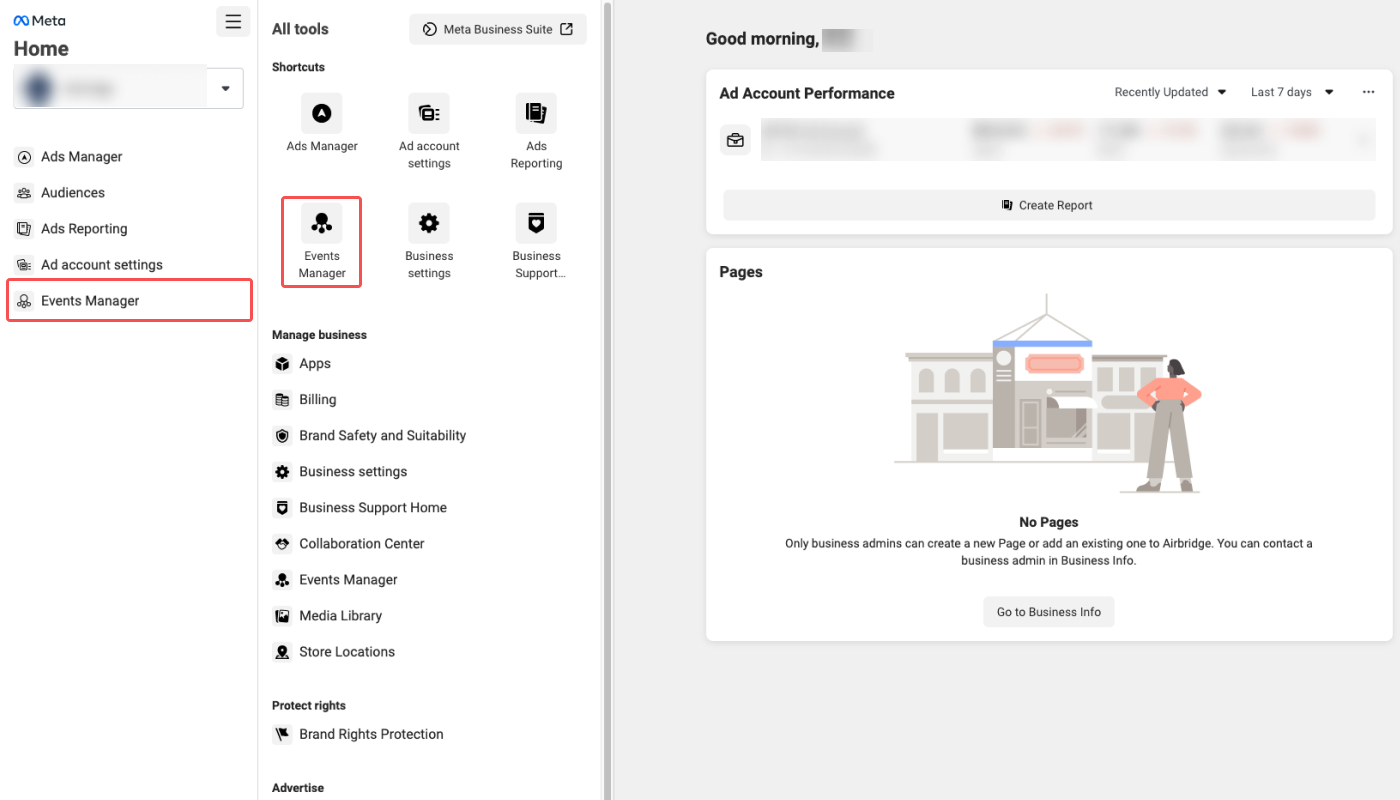Click the Ad Account Performance heading
The image size is (1400, 800).
(x=807, y=93)
